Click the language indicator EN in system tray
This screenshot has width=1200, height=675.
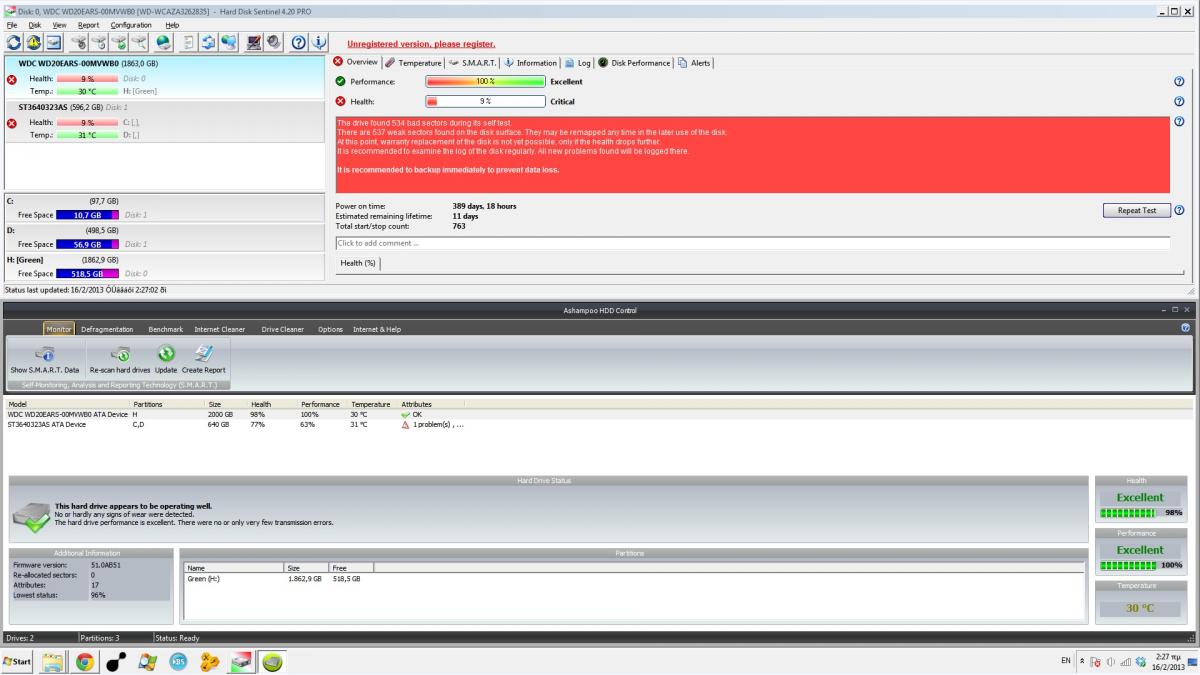tap(1066, 662)
